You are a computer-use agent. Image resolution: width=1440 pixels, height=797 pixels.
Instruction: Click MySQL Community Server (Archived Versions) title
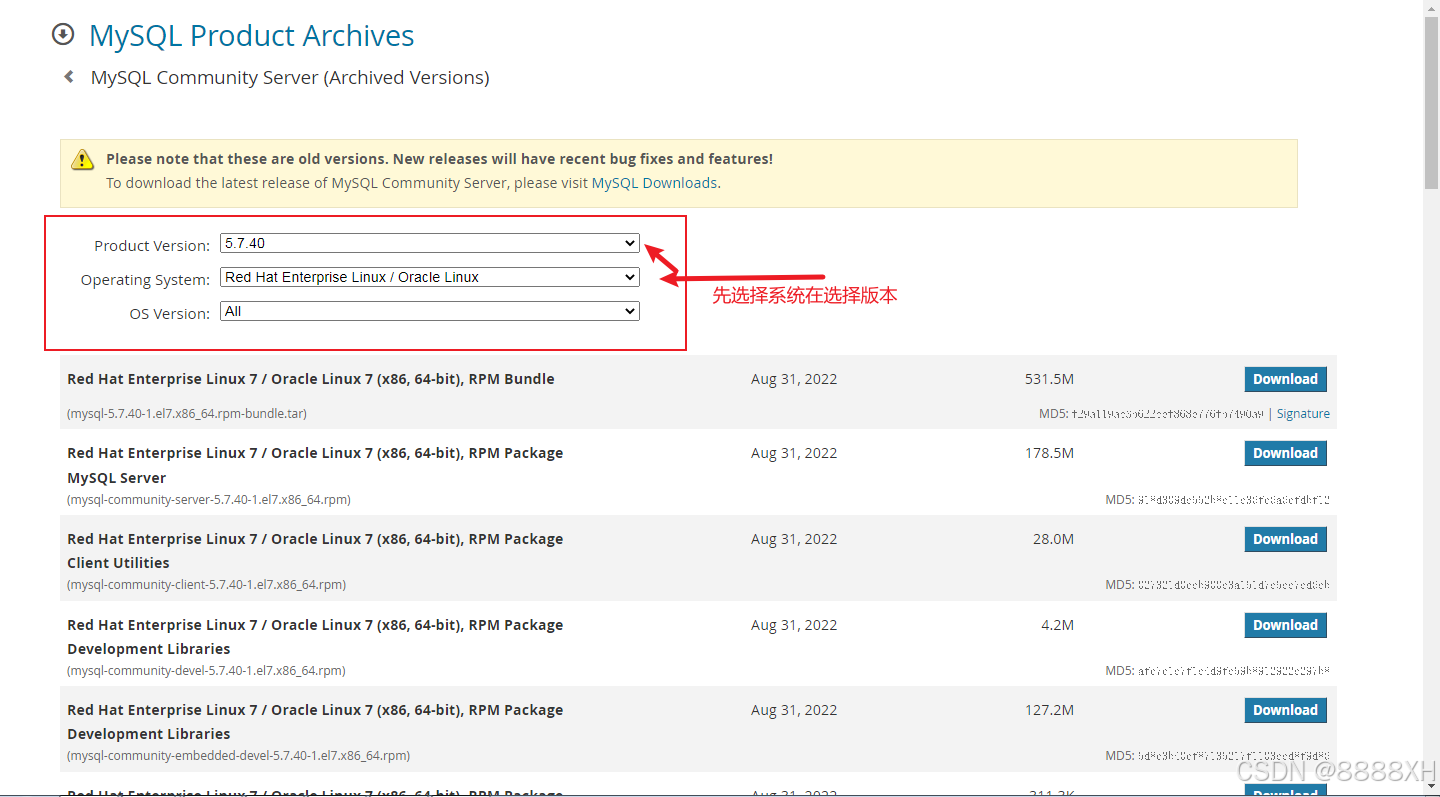point(290,78)
